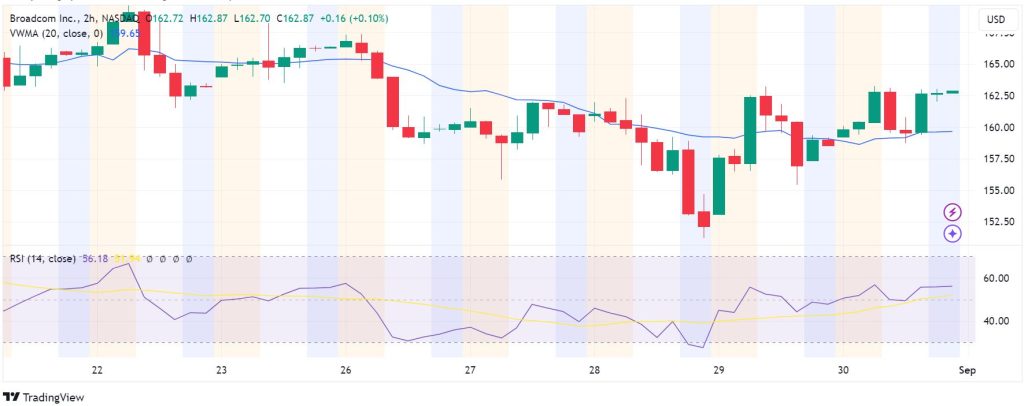Click the purple sparkle star icon
The height and width of the screenshot is (406, 1024).
(953, 233)
